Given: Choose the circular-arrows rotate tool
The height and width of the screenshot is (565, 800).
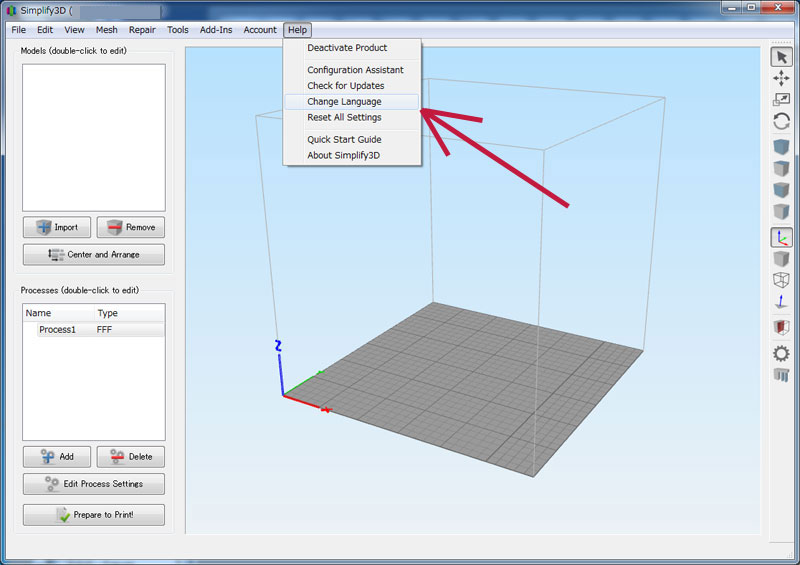Looking at the screenshot, I should [781, 121].
